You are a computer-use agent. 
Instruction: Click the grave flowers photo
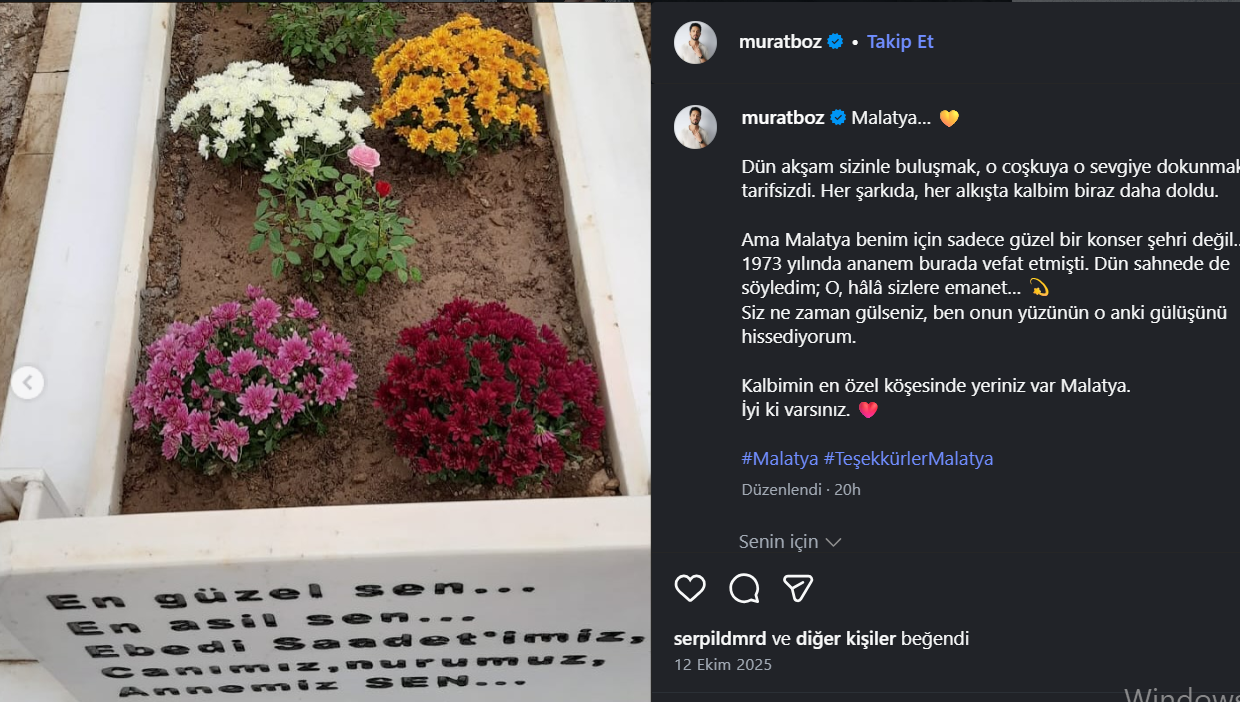pos(325,351)
